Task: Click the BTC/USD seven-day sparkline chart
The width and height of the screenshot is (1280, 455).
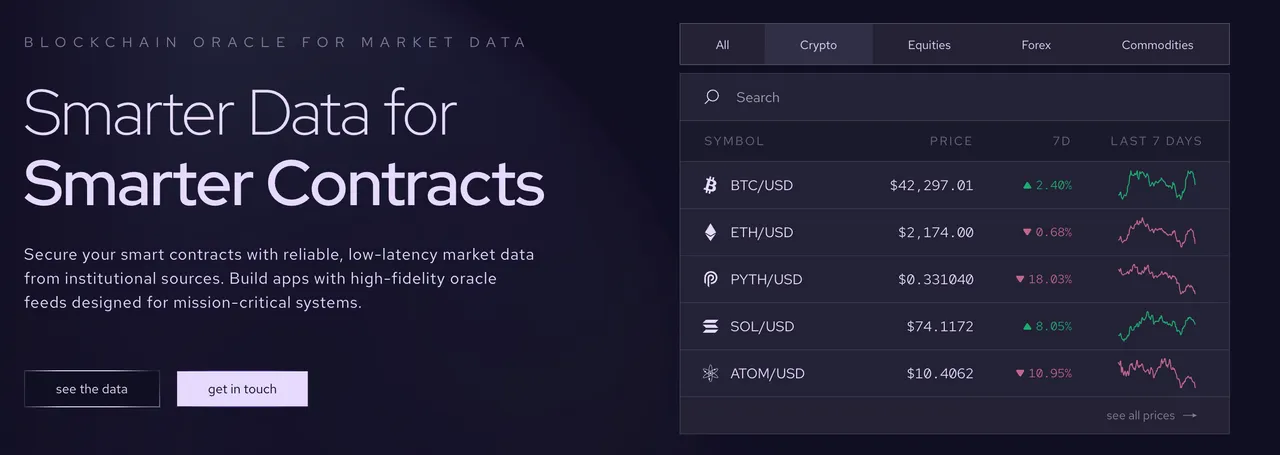Action: [1156, 185]
